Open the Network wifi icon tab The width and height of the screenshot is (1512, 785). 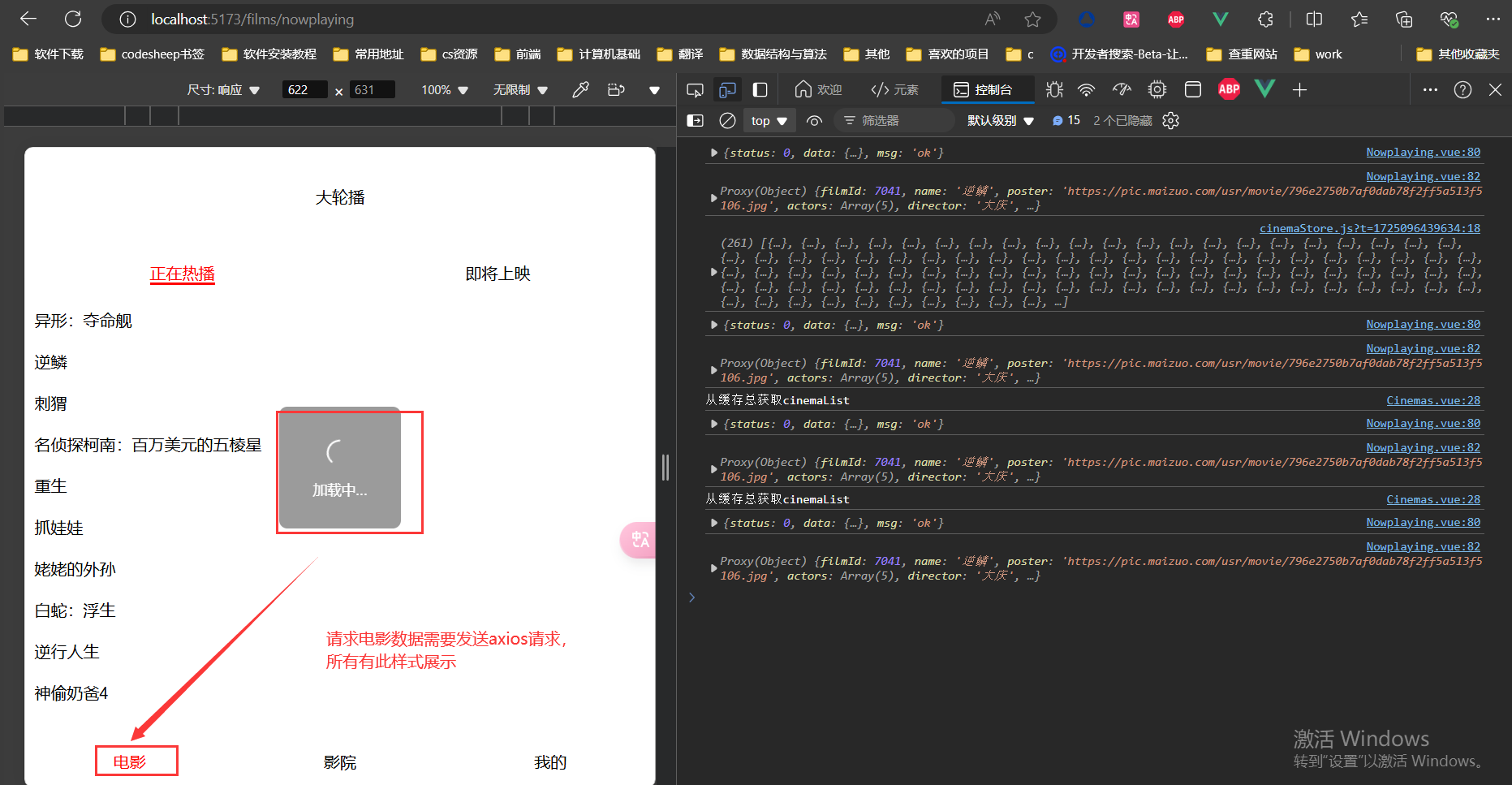click(1087, 89)
